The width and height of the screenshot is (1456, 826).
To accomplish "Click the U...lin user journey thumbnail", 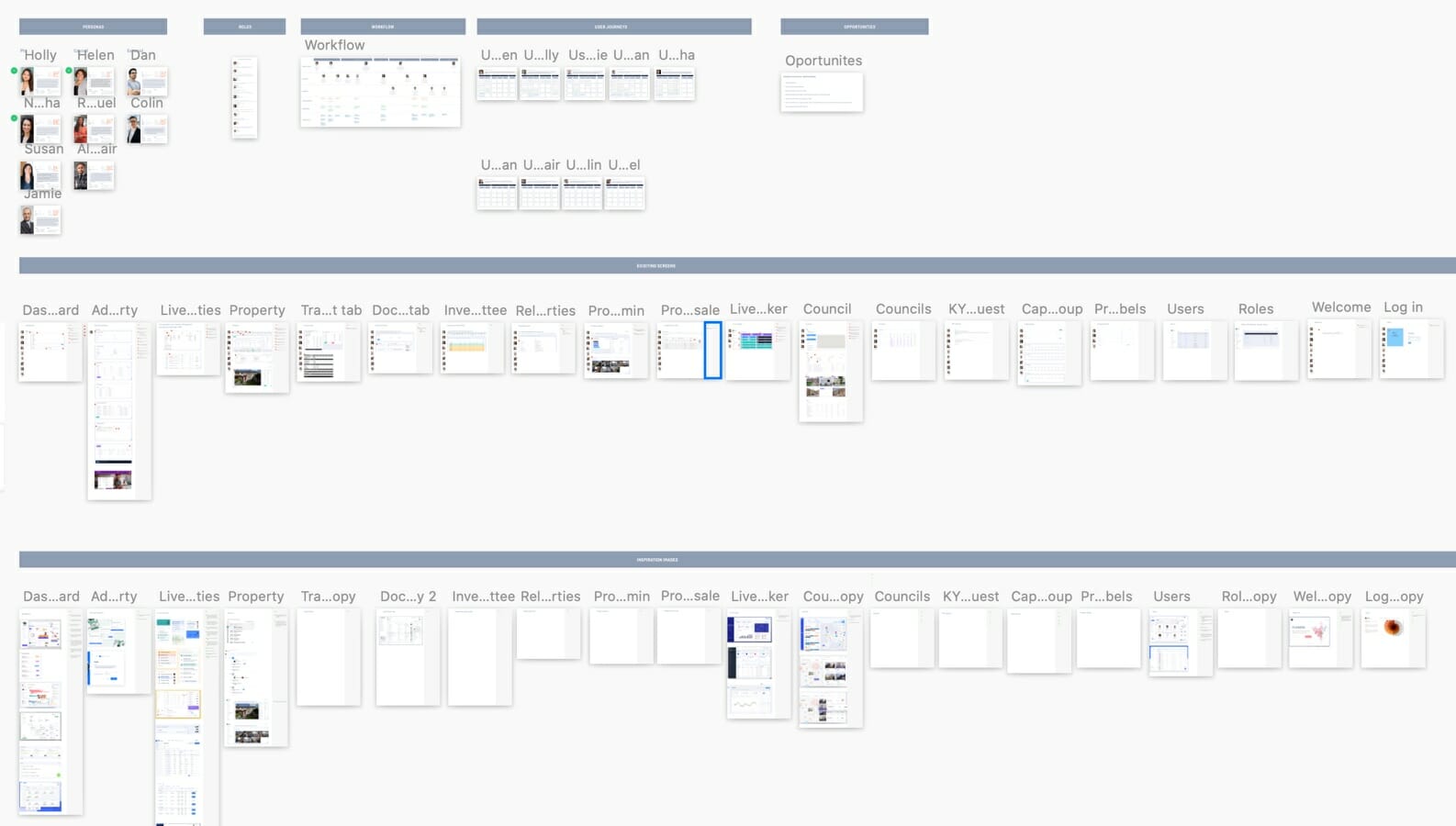I will tap(582, 194).
